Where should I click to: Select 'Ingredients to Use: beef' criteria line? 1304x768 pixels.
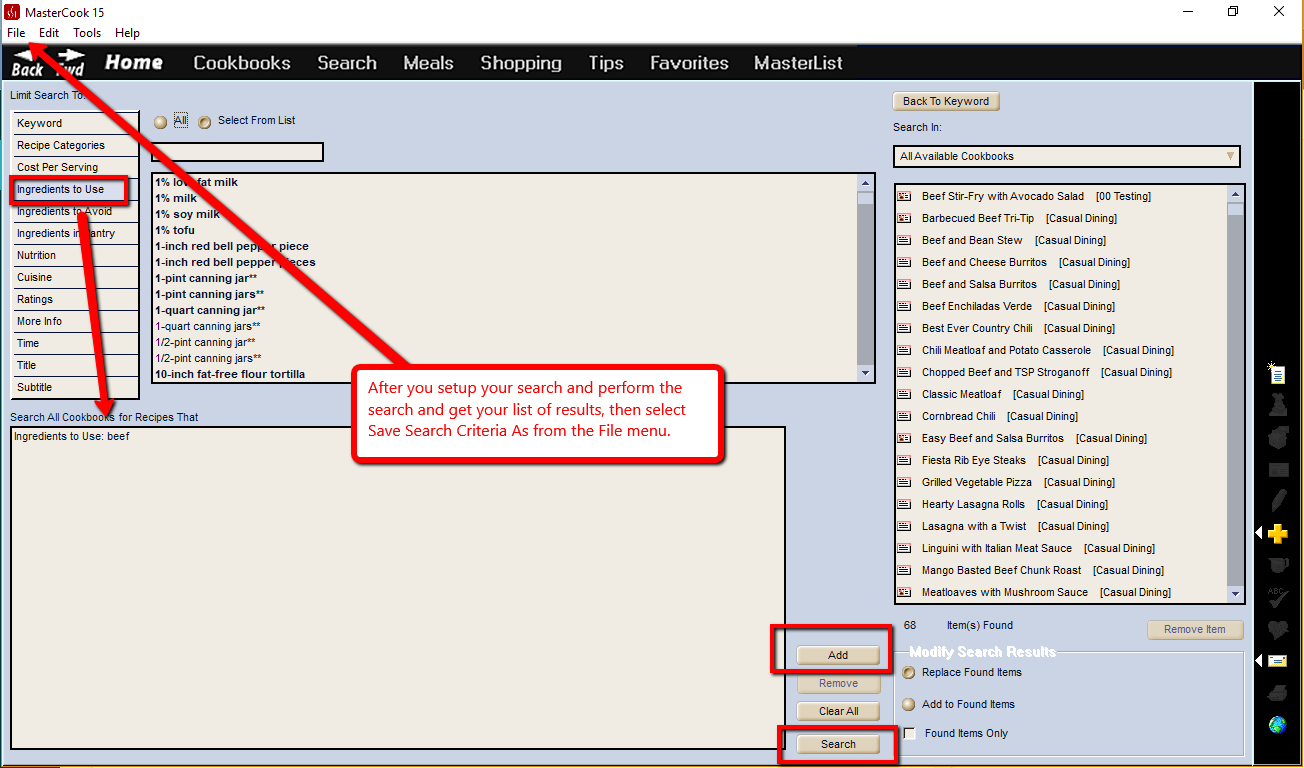tap(72, 437)
